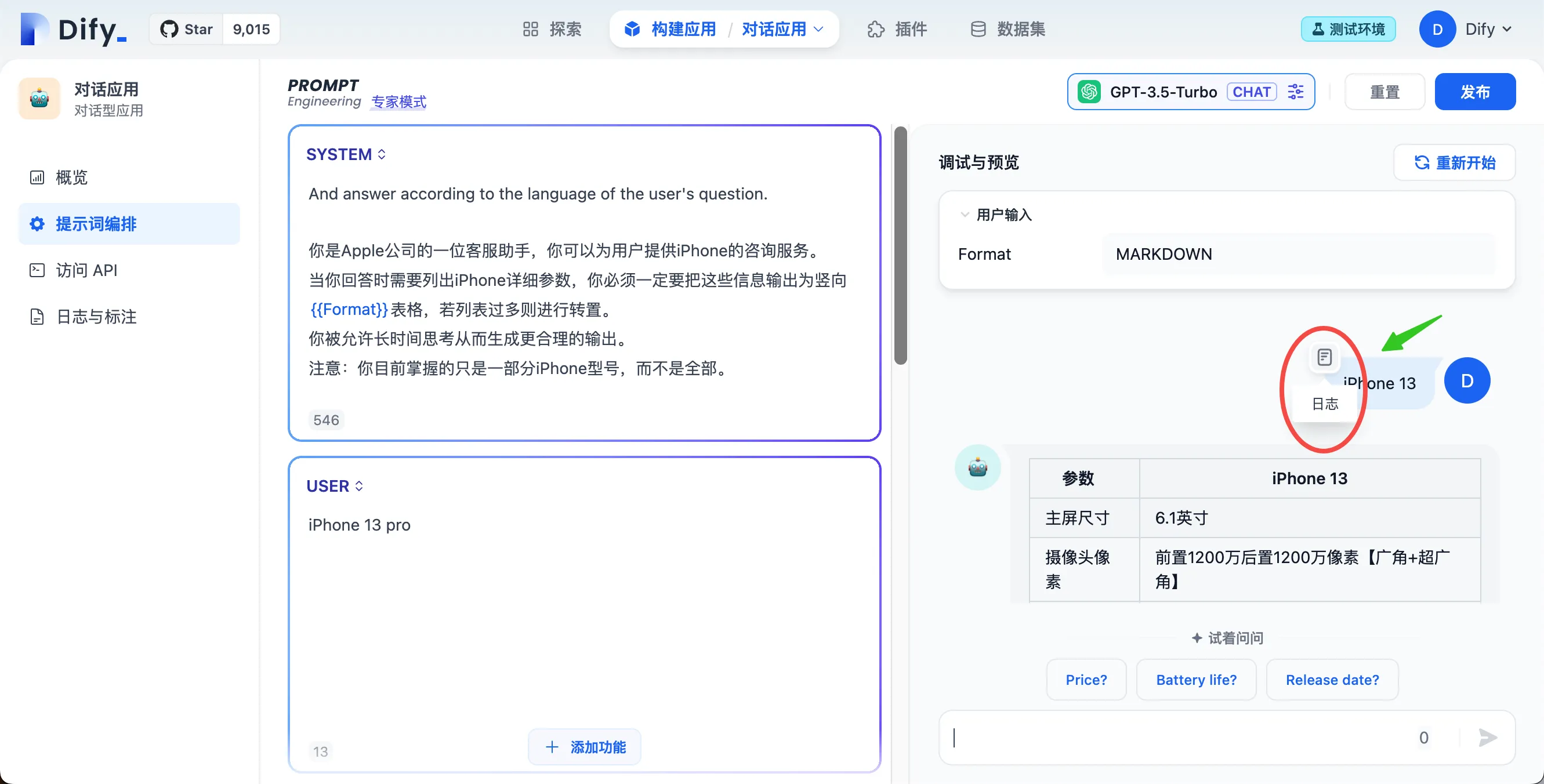Click the prompt panel vertical scrollbar

(900, 246)
